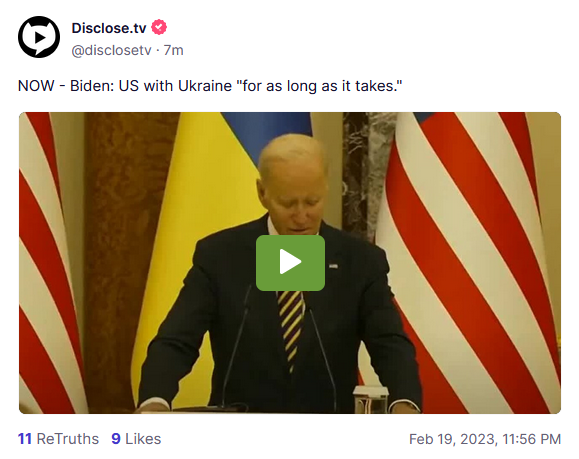Click speech-bubble play logo inside avatar
Image resolution: width=579 pixels, height=459 pixels.
39,38
